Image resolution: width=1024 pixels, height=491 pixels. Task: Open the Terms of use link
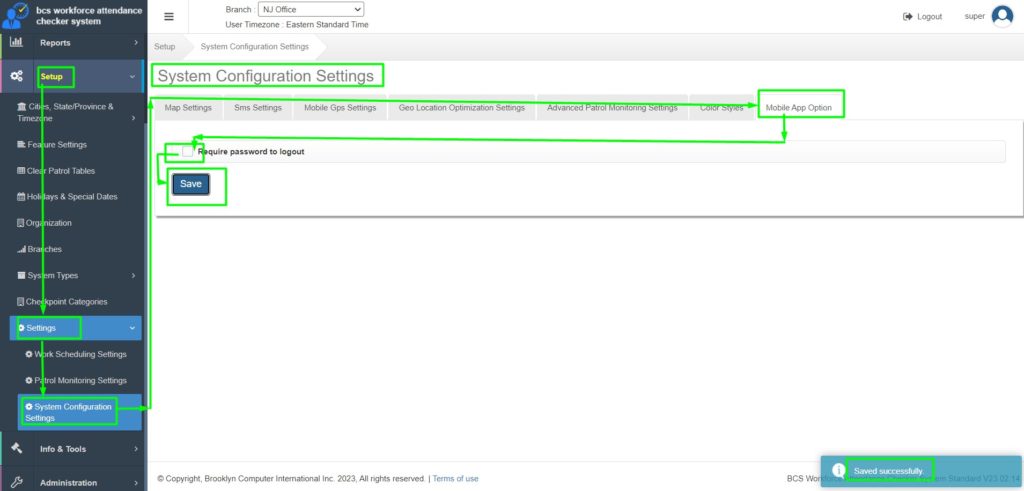tap(455, 478)
